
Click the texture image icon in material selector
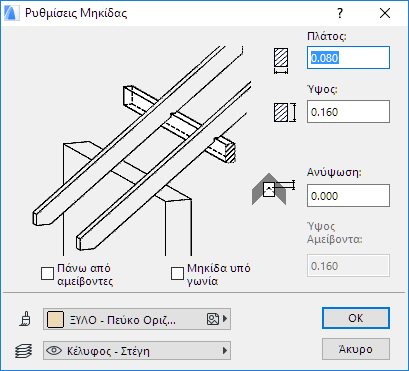coord(213,319)
